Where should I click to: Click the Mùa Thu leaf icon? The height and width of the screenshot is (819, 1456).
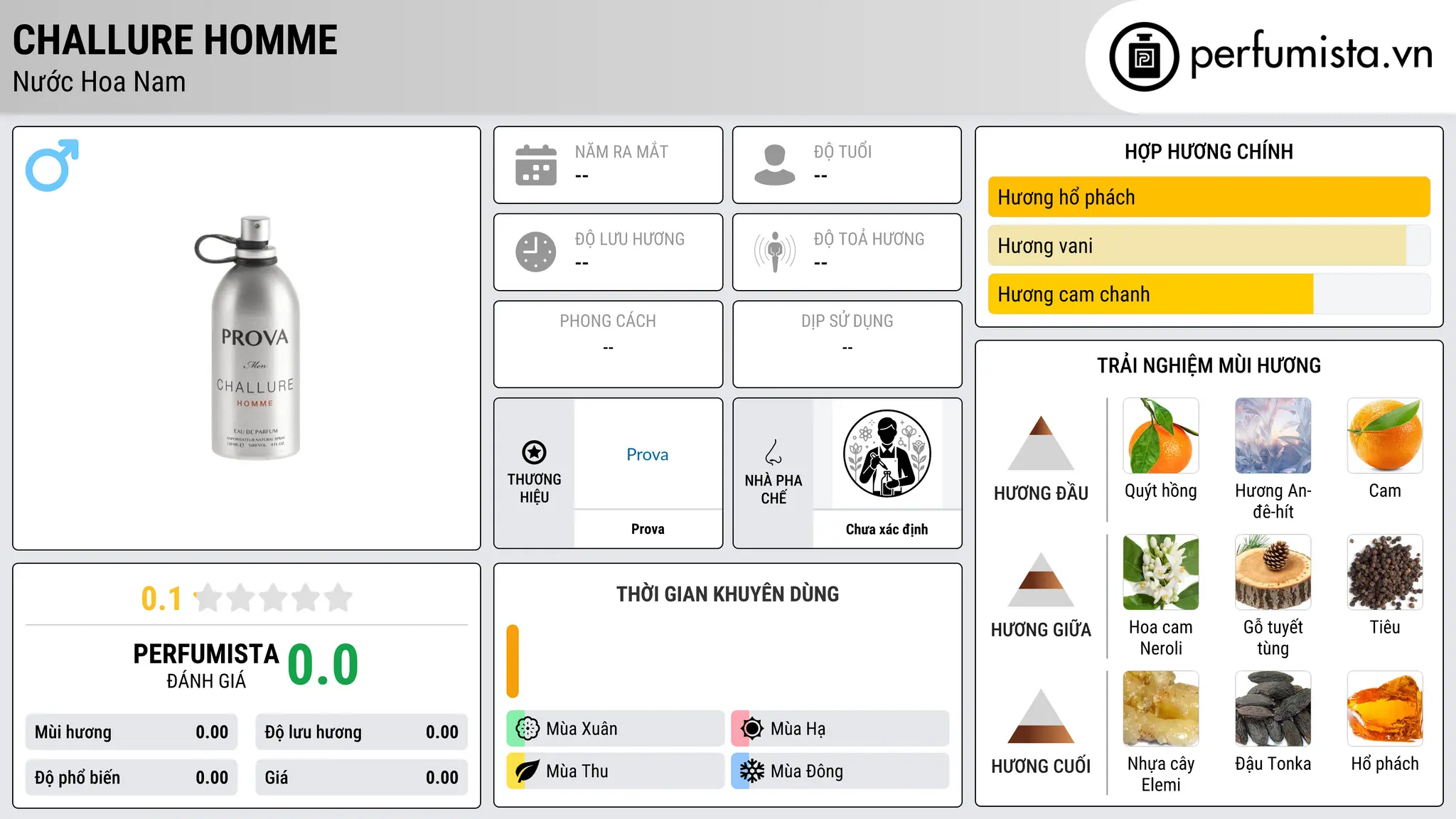(x=527, y=771)
